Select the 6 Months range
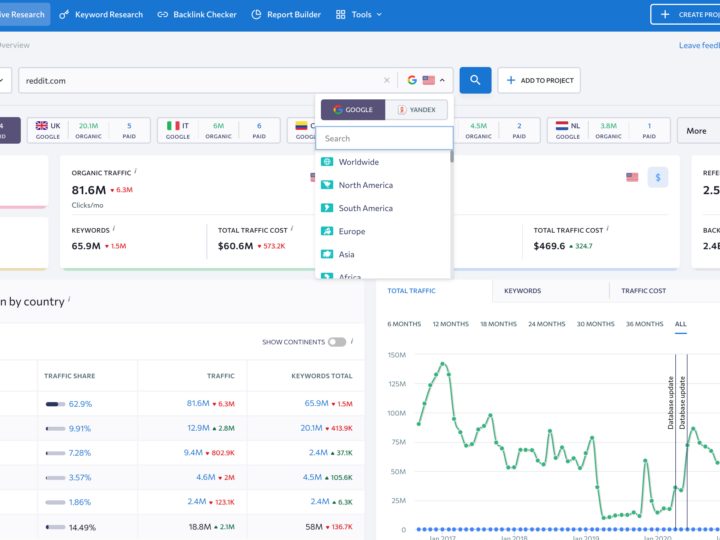Image resolution: width=720 pixels, height=540 pixels. tap(404, 324)
